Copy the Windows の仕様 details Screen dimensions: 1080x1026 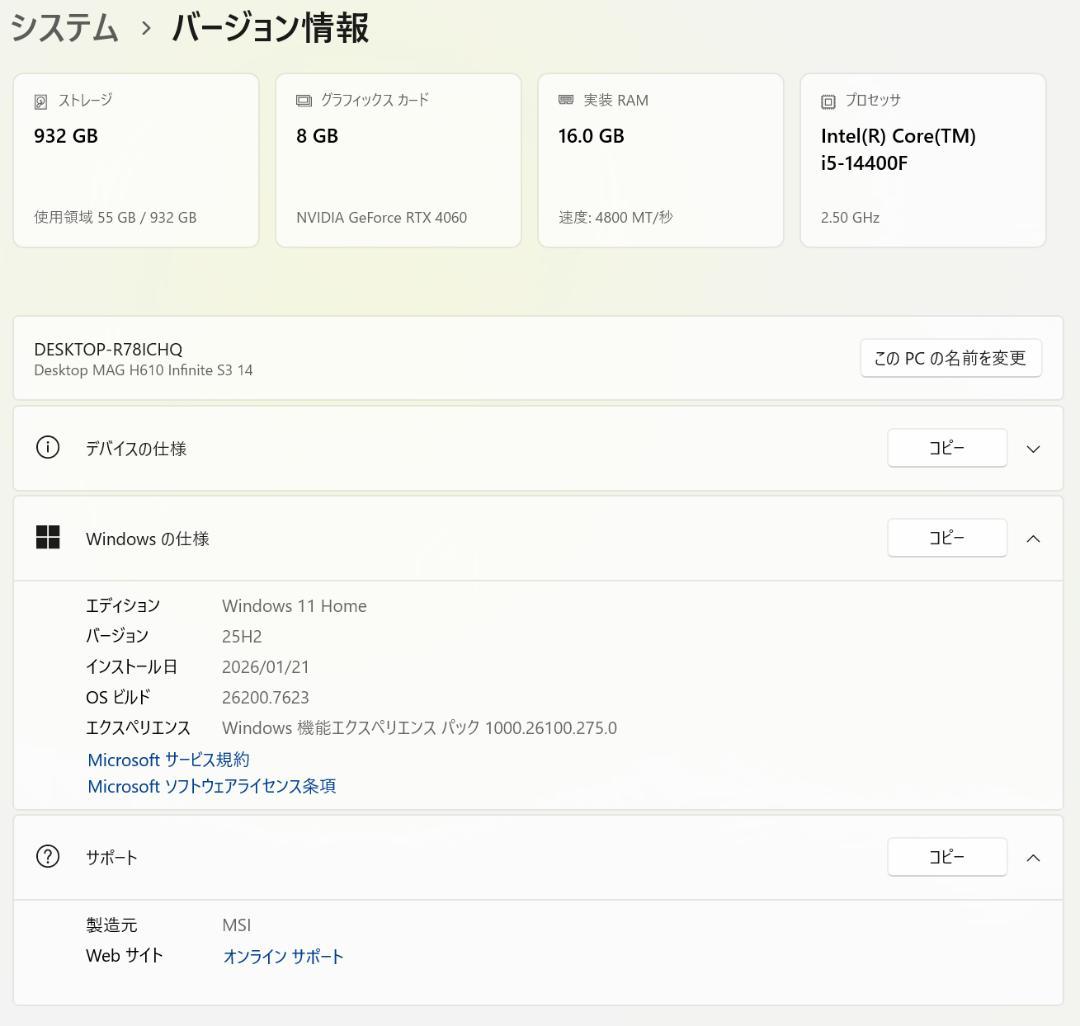(x=946, y=537)
